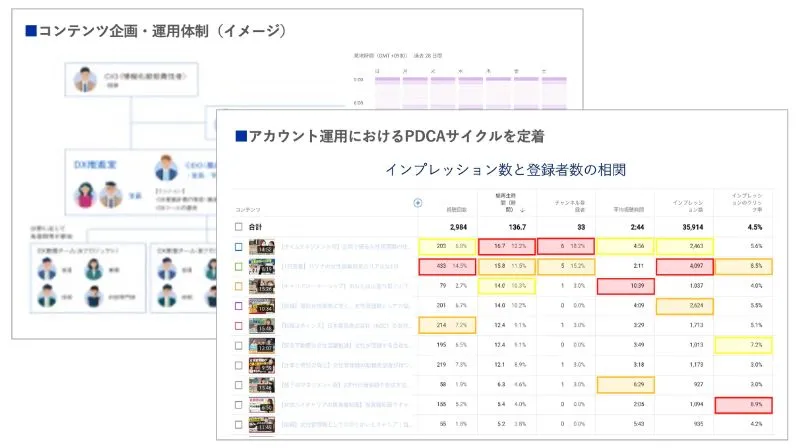Click the total average duration 2:44

click(x=637, y=227)
